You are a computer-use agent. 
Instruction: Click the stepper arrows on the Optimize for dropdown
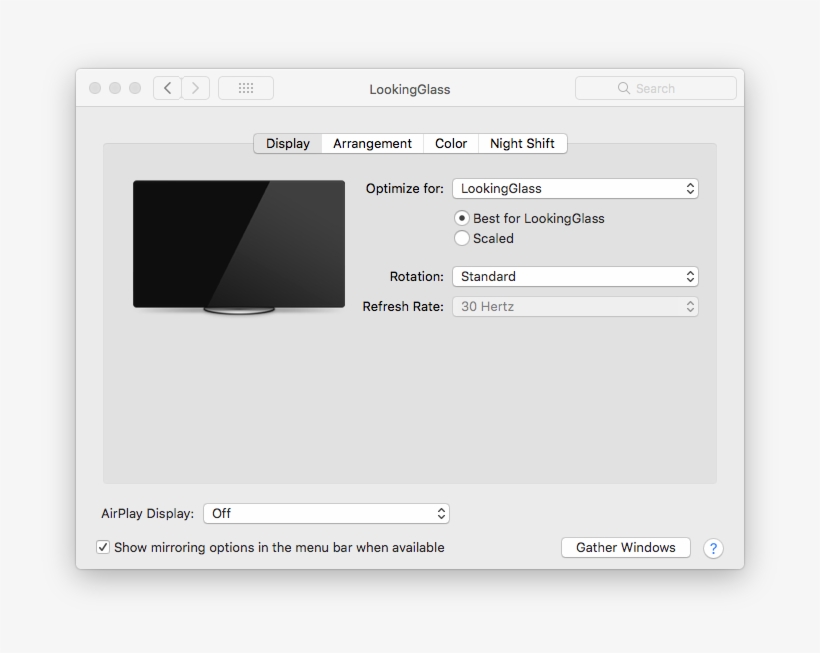pos(690,188)
